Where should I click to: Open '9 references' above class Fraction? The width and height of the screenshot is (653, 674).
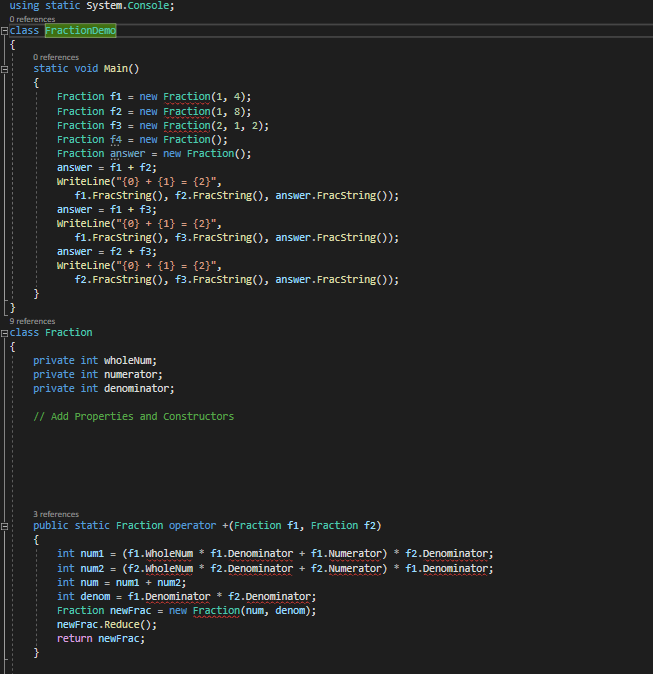(32, 321)
